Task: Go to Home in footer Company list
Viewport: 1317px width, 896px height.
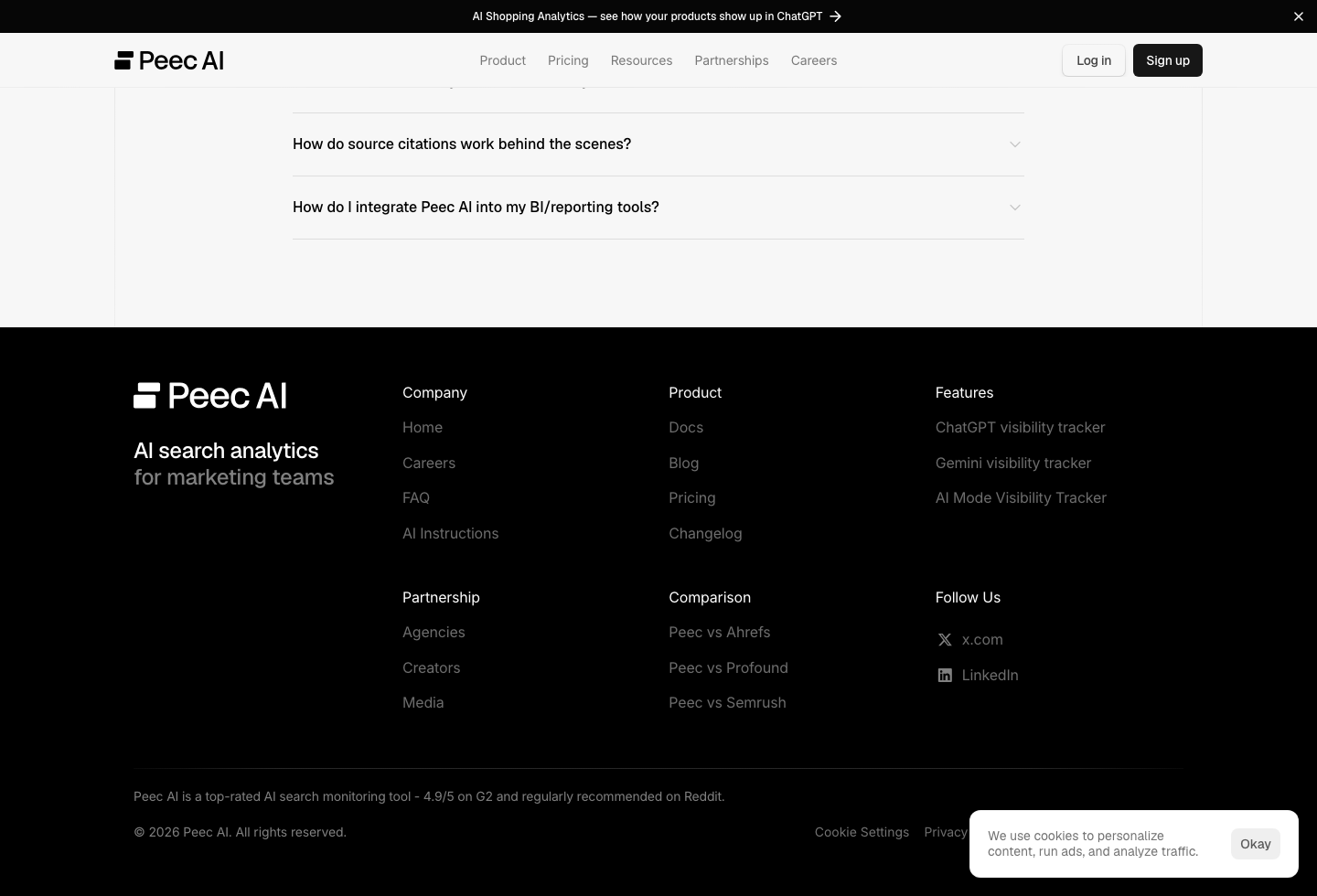Action: point(423,428)
